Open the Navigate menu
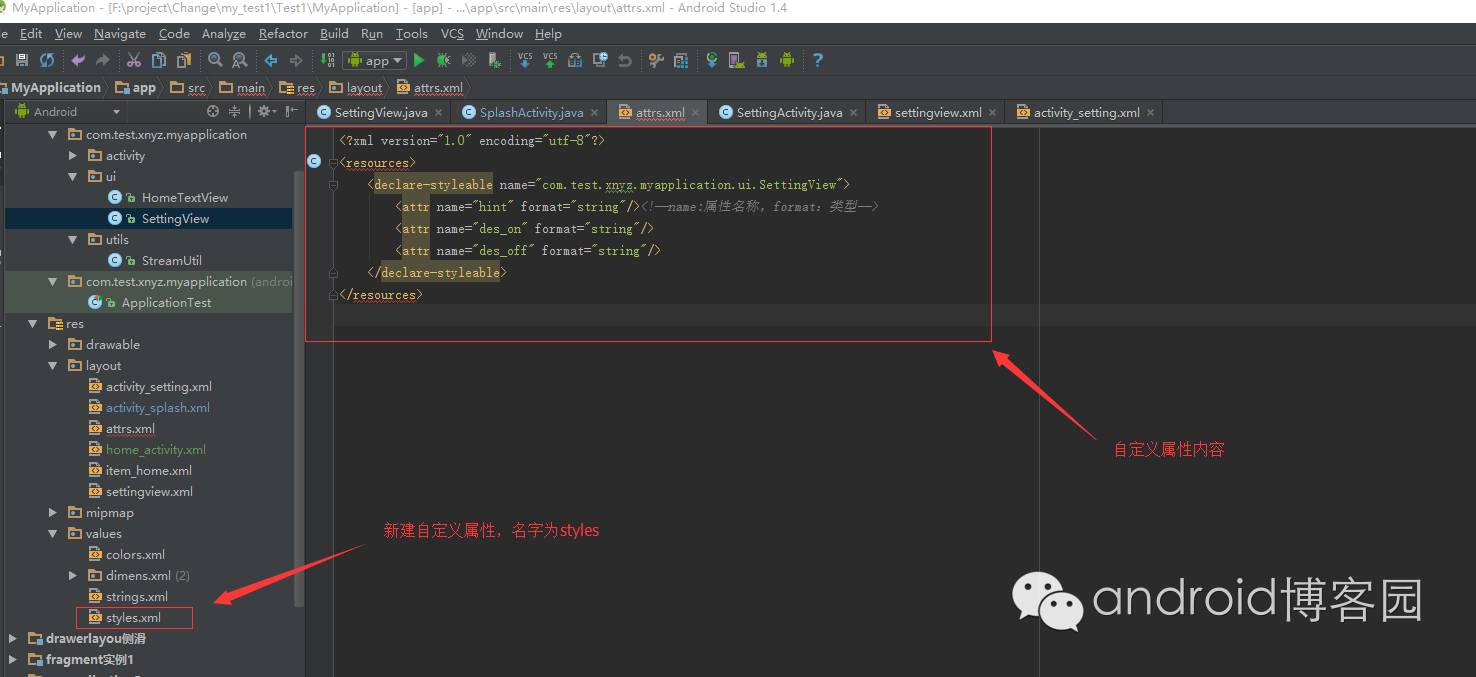 (x=120, y=34)
